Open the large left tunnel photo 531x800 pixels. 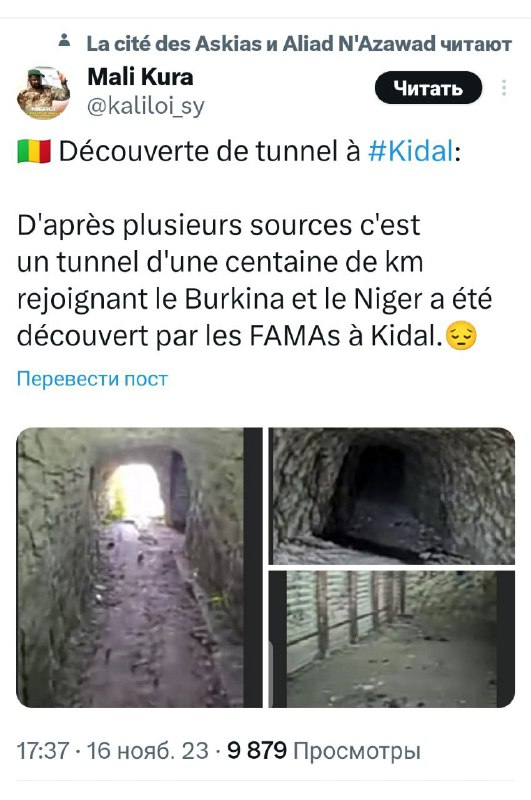tap(139, 567)
